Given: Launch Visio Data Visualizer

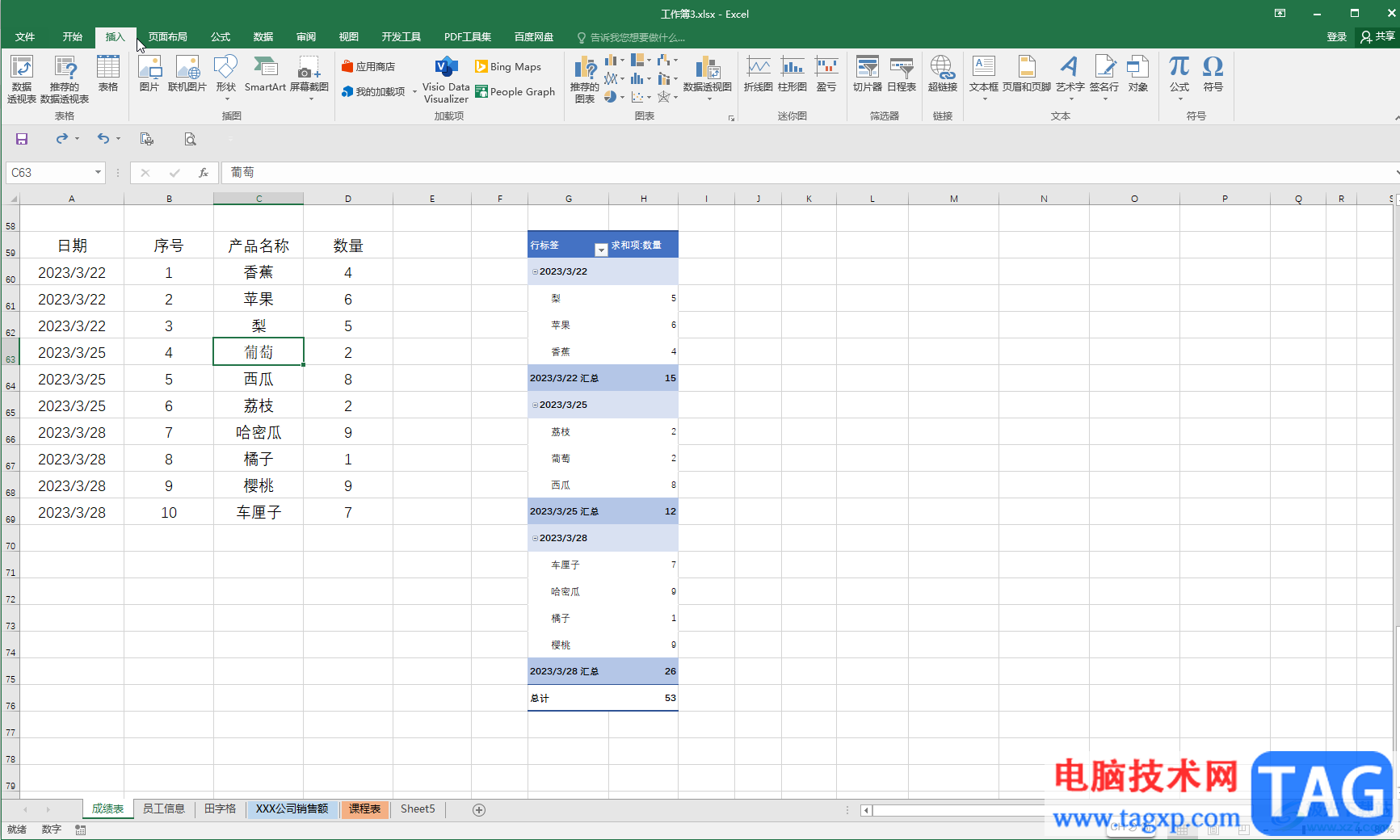Looking at the screenshot, I should click(446, 79).
